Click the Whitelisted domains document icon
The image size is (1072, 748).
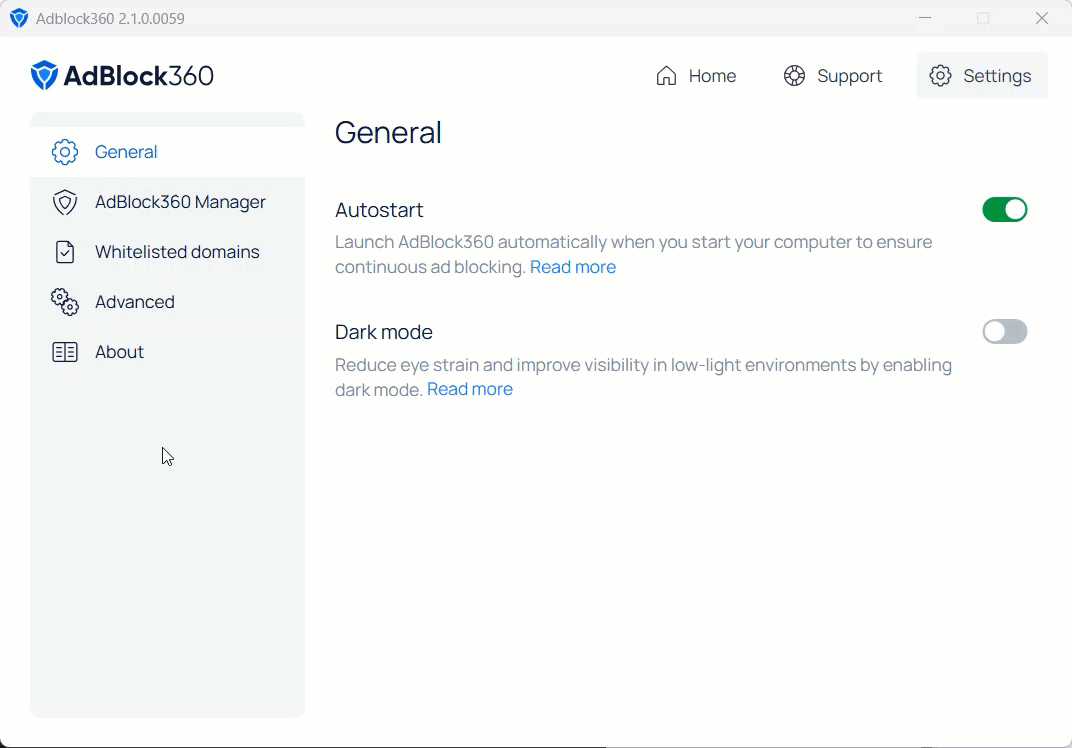point(65,252)
